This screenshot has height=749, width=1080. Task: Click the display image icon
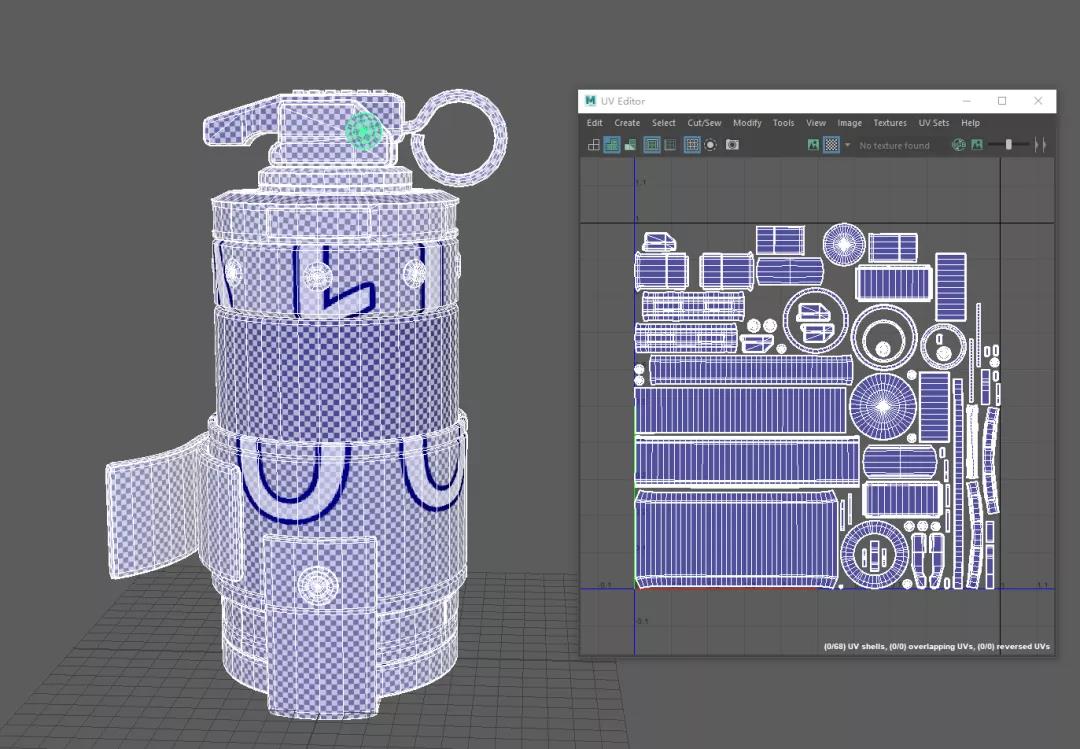pos(813,145)
